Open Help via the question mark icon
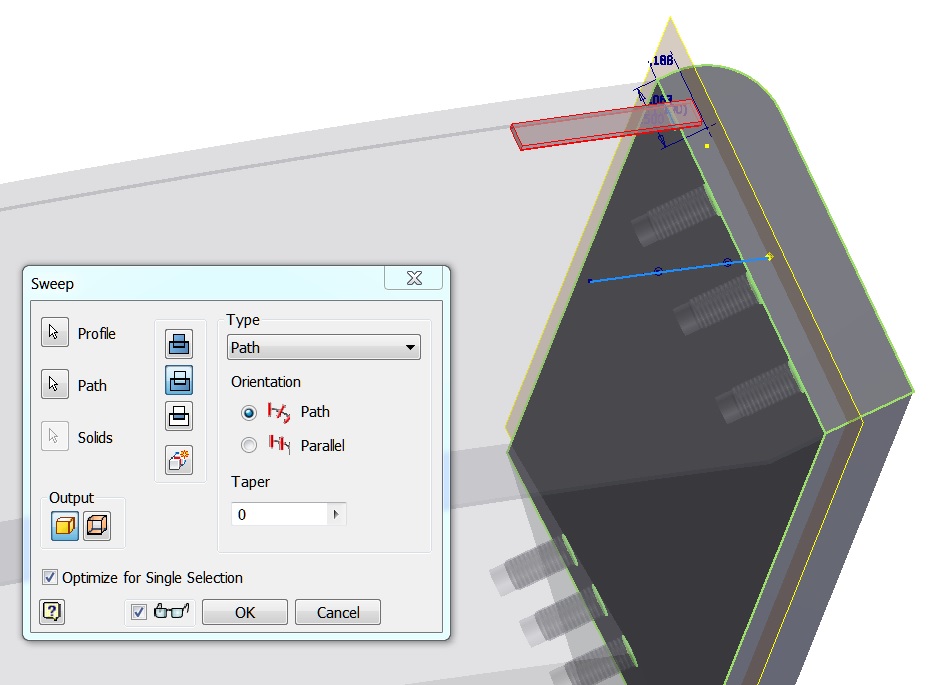This screenshot has height=685, width=935. coord(51,611)
